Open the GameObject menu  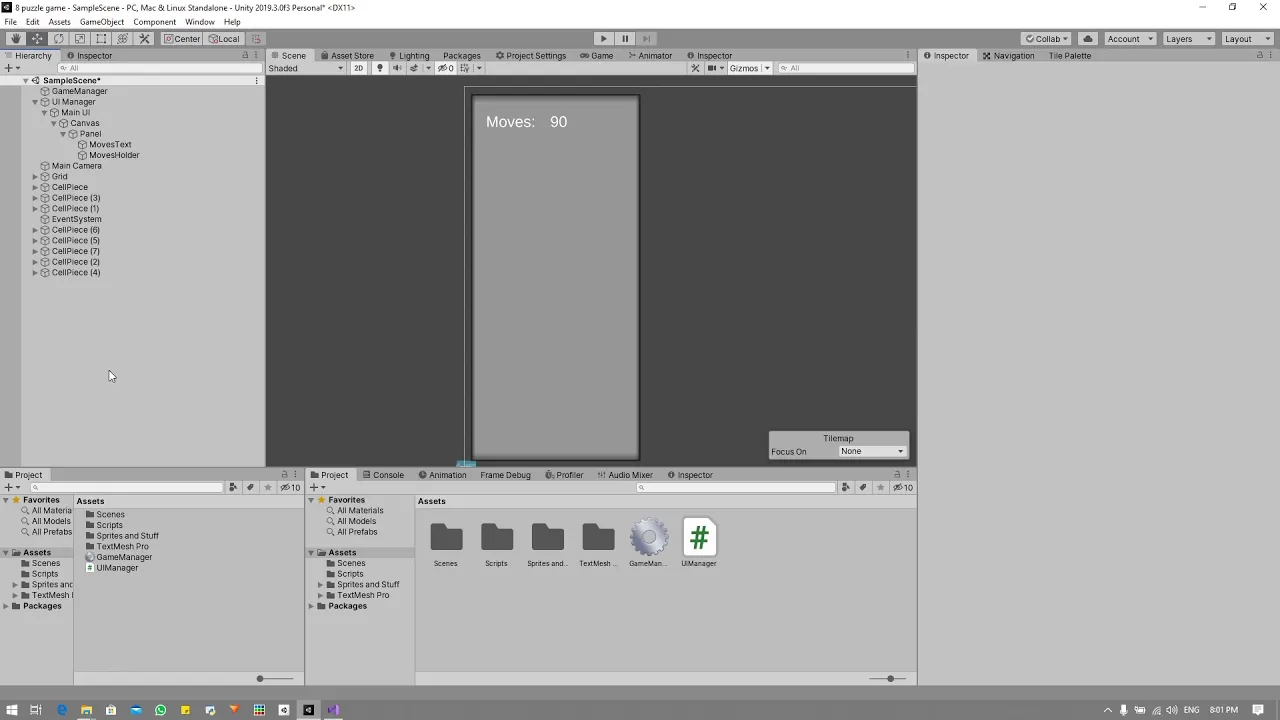pos(102,22)
